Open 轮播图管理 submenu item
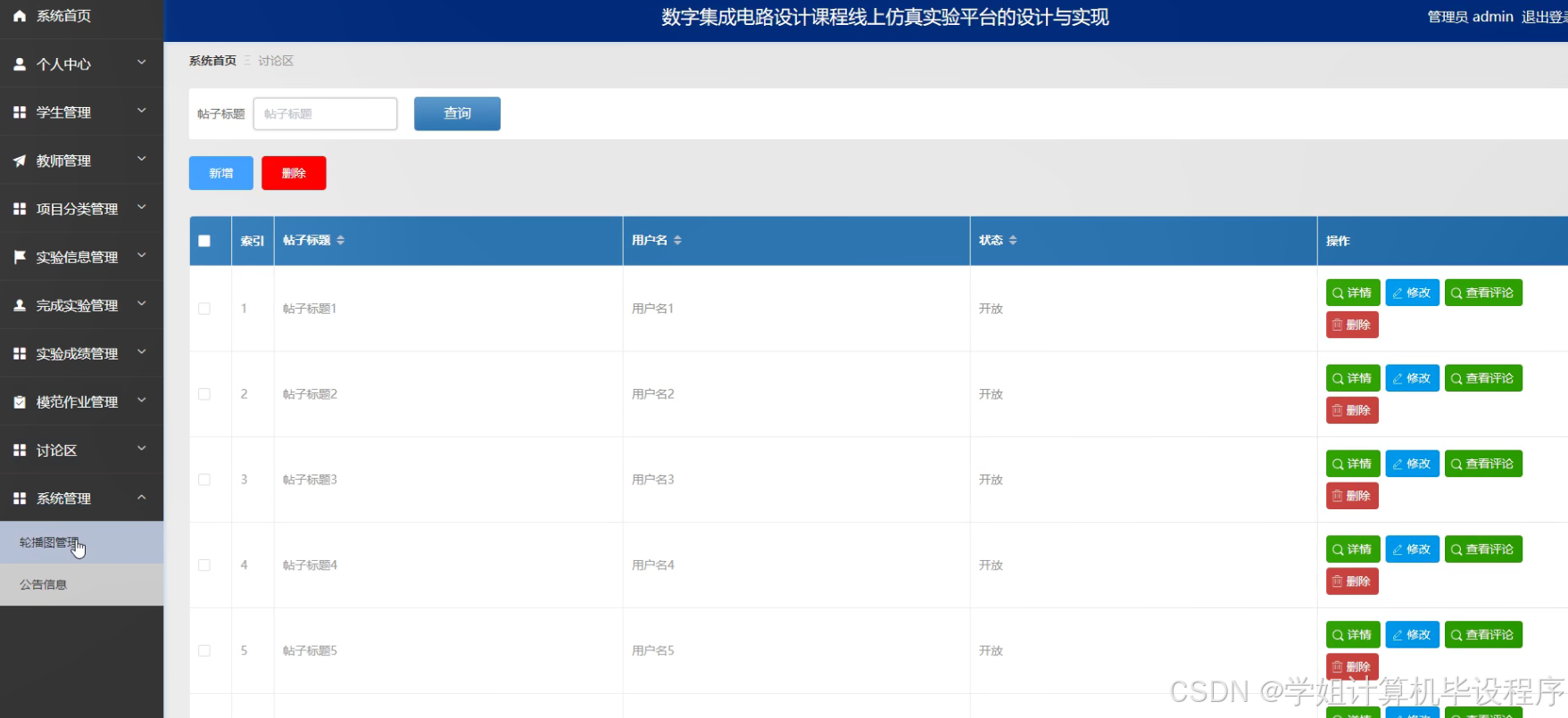This screenshot has height=718, width=1568. click(x=81, y=542)
